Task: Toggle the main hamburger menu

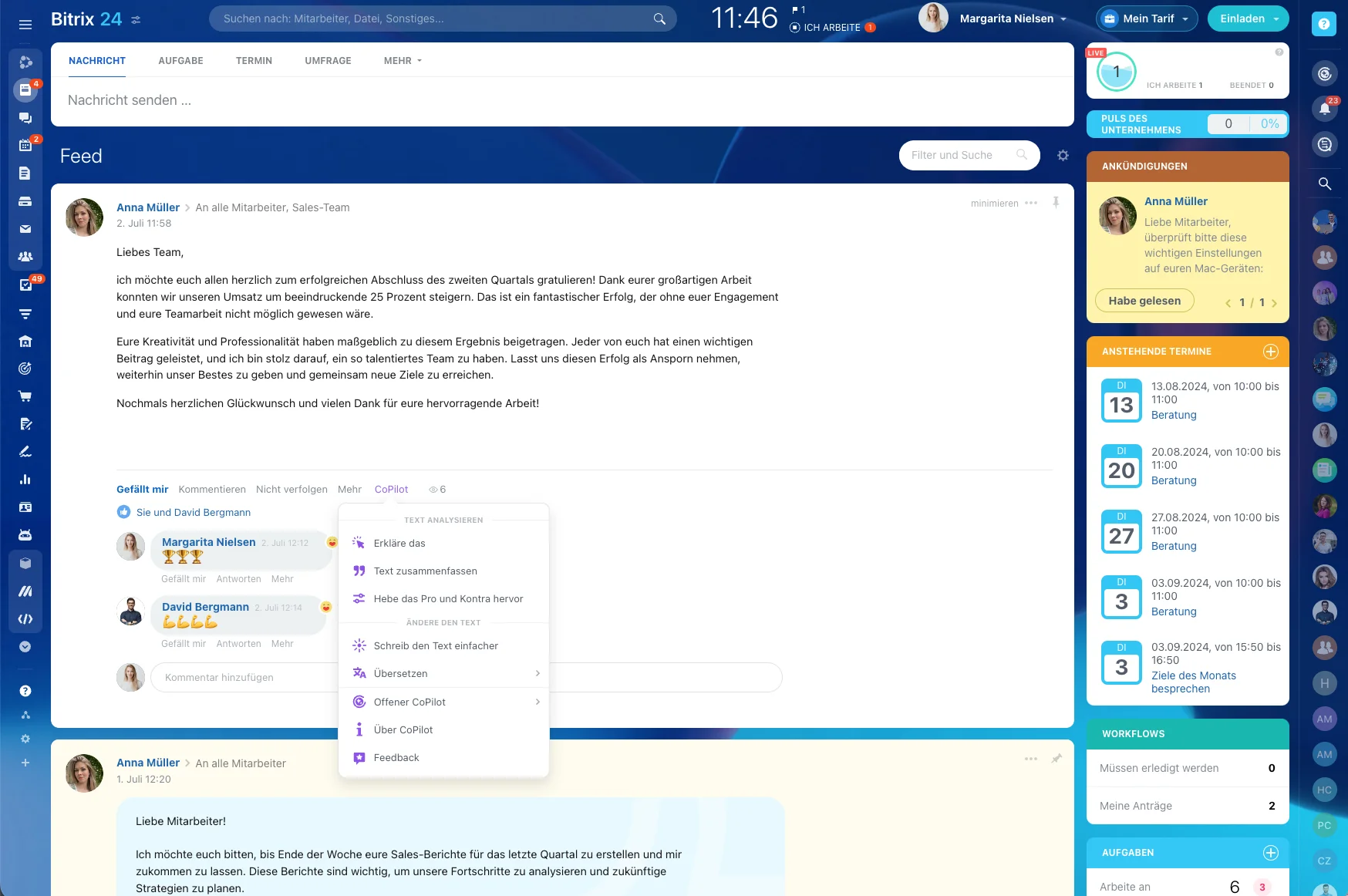Action: [x=25, y=25]
